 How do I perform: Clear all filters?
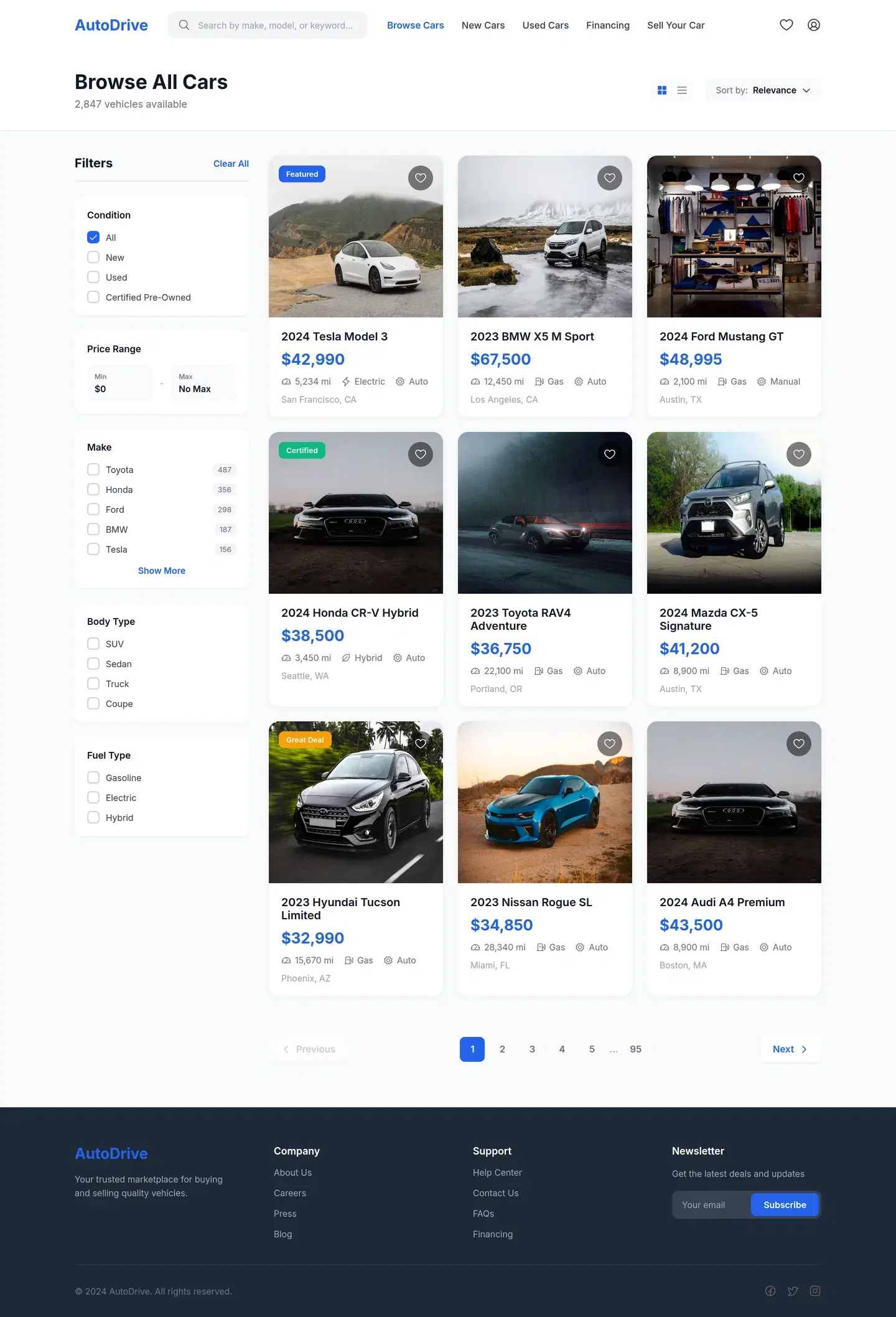(x=231, y=164)
